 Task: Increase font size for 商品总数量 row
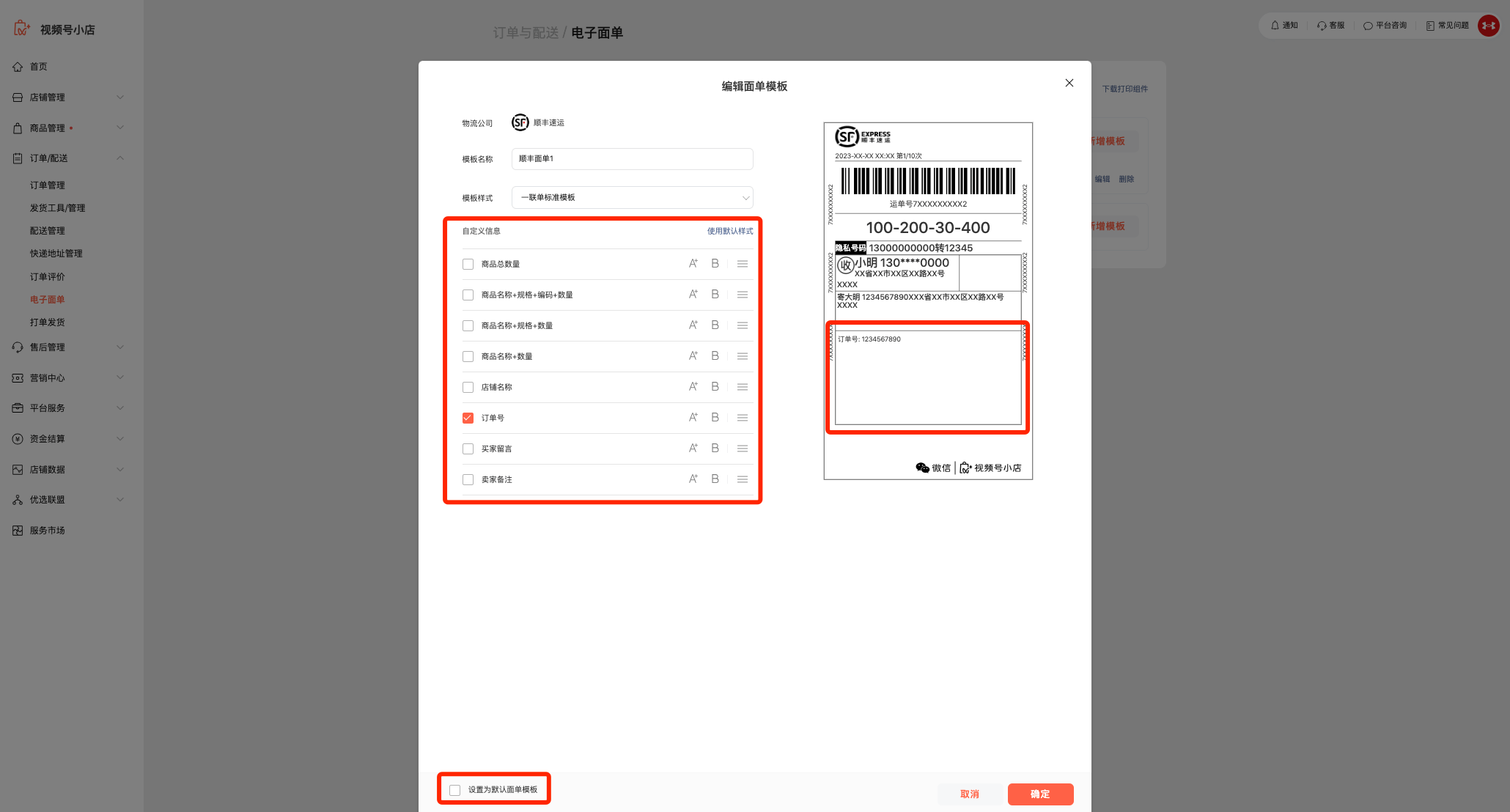(x=693, y=264)
